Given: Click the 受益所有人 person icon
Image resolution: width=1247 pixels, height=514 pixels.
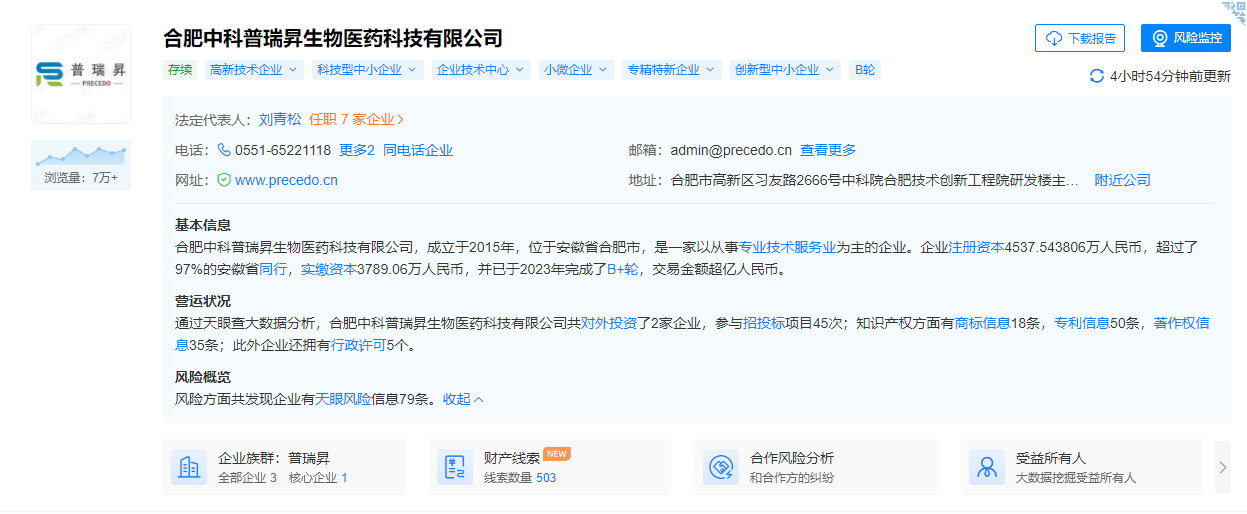Looking at the screenshot, I should pyautogui.click(x=987, y=467).
